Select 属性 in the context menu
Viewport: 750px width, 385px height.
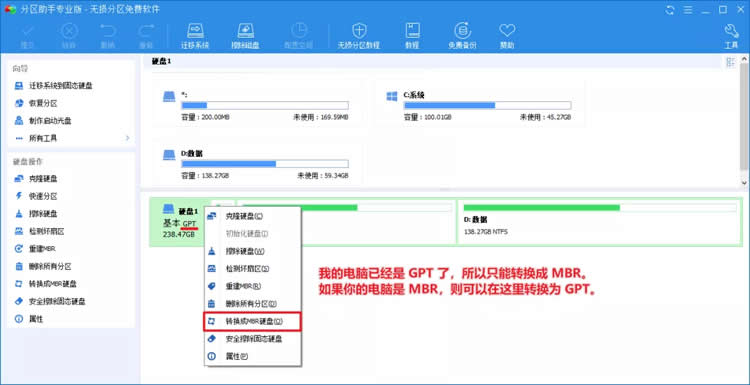click(x=253, y=356)
